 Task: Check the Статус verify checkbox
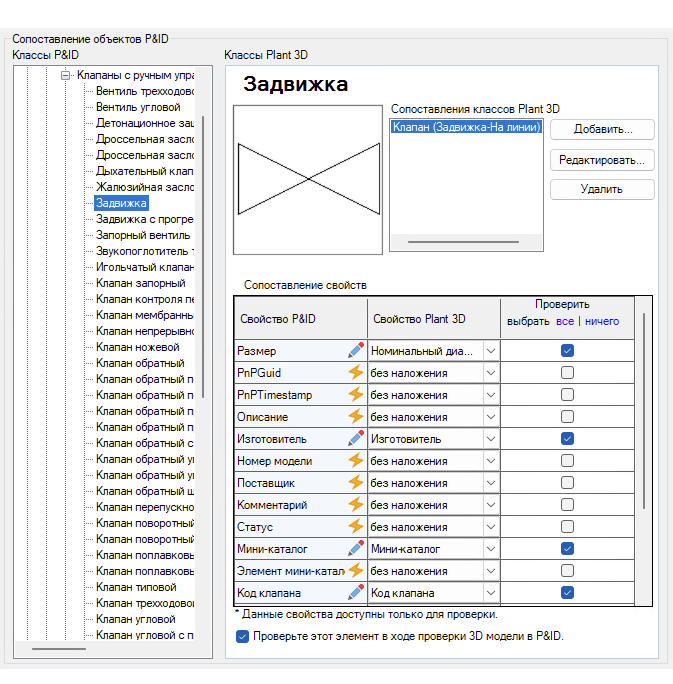[567, 527]
